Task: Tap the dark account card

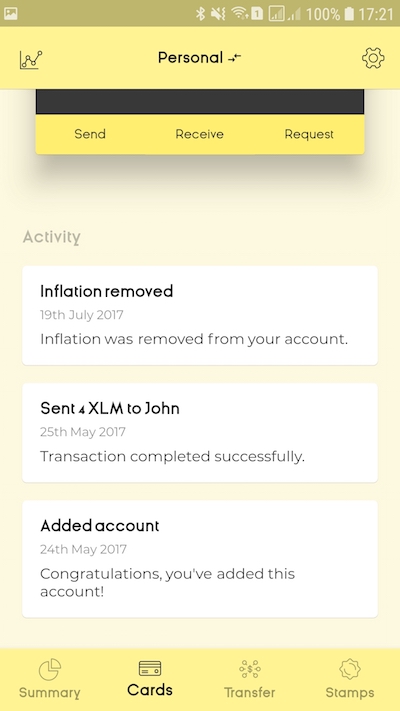Action: tap(200, 101)
